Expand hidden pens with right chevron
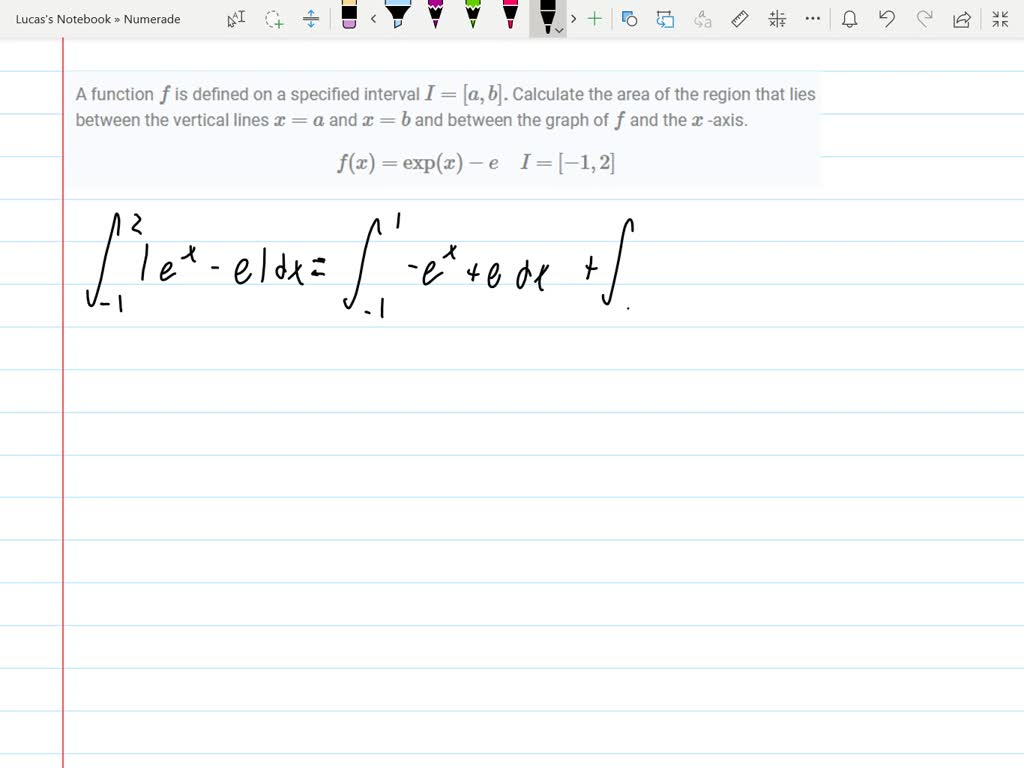Screen dimensions: 1024x768 573,18
